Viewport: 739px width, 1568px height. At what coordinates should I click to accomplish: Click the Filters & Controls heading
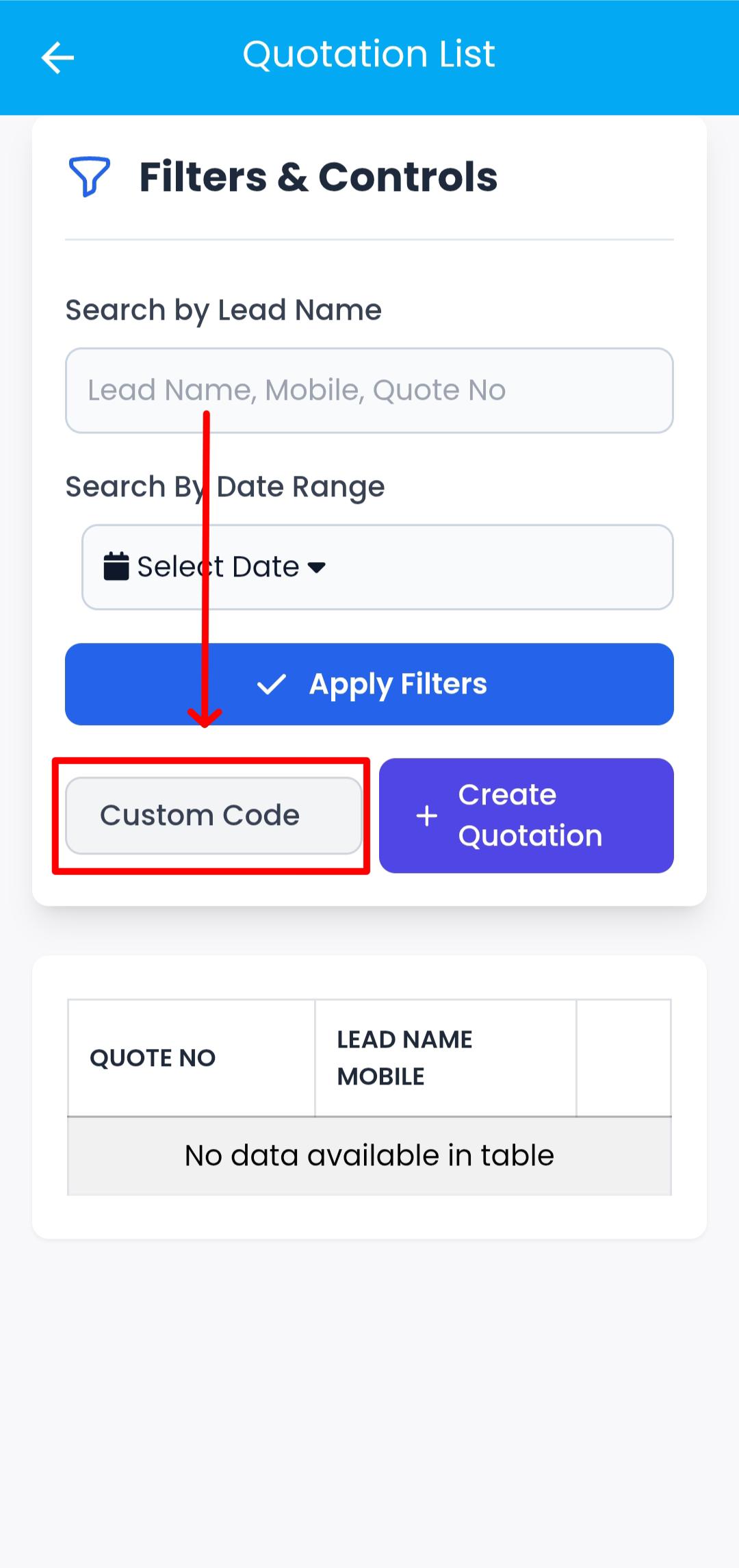coord(319,177)
